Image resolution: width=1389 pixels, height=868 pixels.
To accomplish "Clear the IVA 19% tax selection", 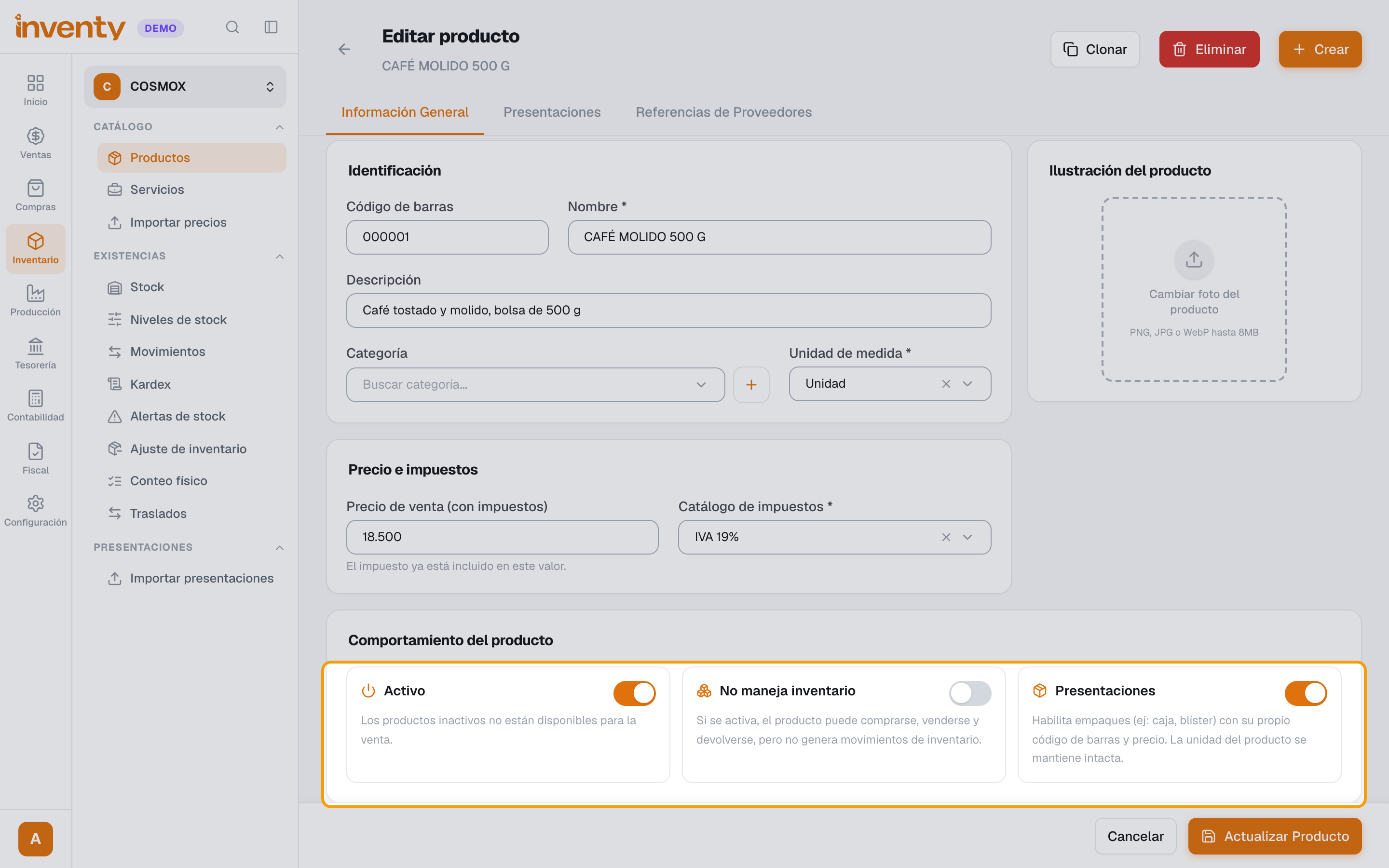I will 946,537.
